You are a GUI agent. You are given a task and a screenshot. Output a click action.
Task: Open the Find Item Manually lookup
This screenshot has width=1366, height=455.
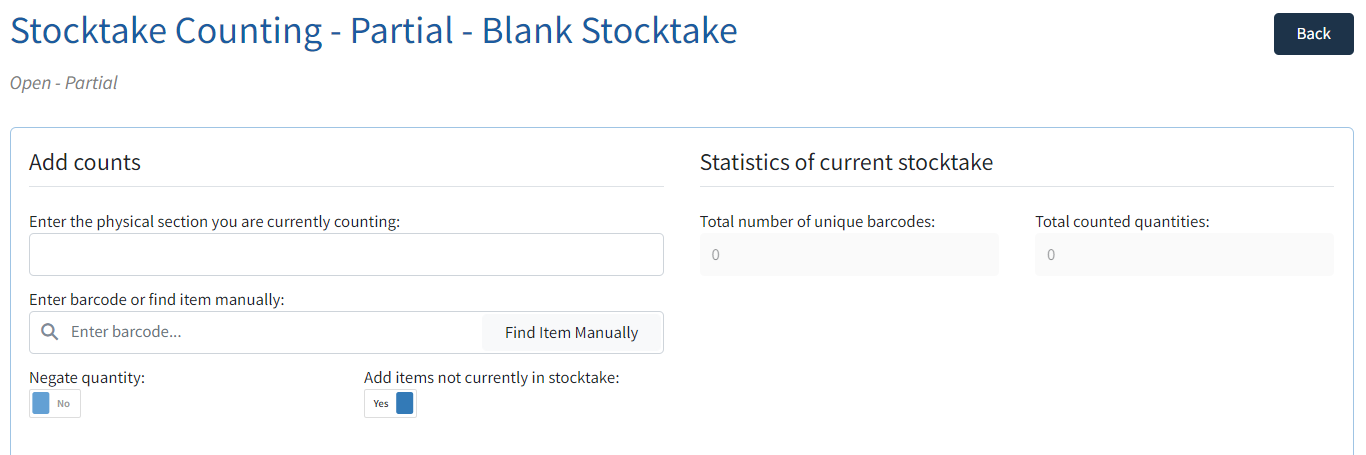pyautogui.click(x=572, y=332)
